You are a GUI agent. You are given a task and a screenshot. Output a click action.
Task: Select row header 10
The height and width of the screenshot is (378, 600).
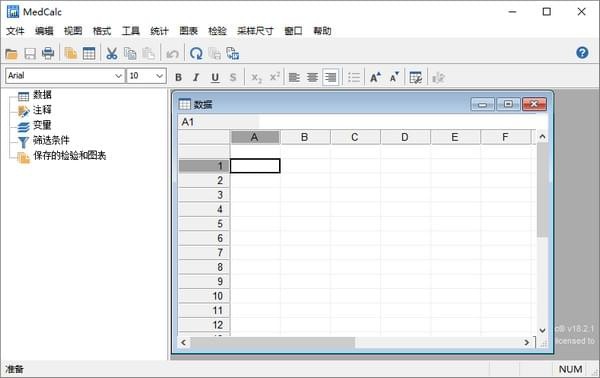(204, 296)
